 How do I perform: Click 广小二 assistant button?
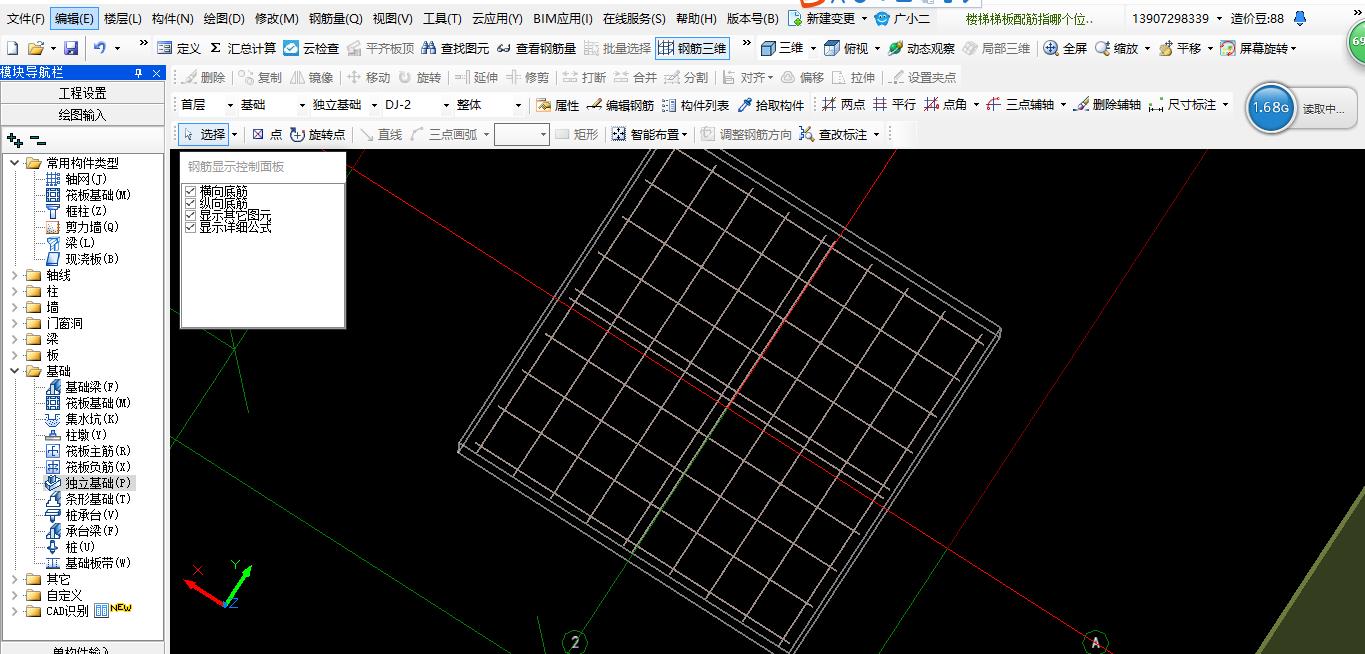click(902, 19)
